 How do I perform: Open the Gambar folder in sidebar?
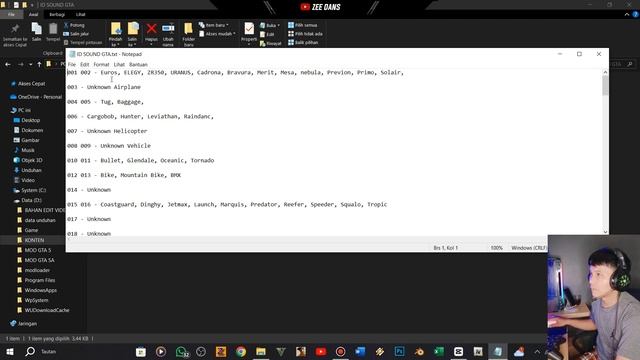(27, 140)
